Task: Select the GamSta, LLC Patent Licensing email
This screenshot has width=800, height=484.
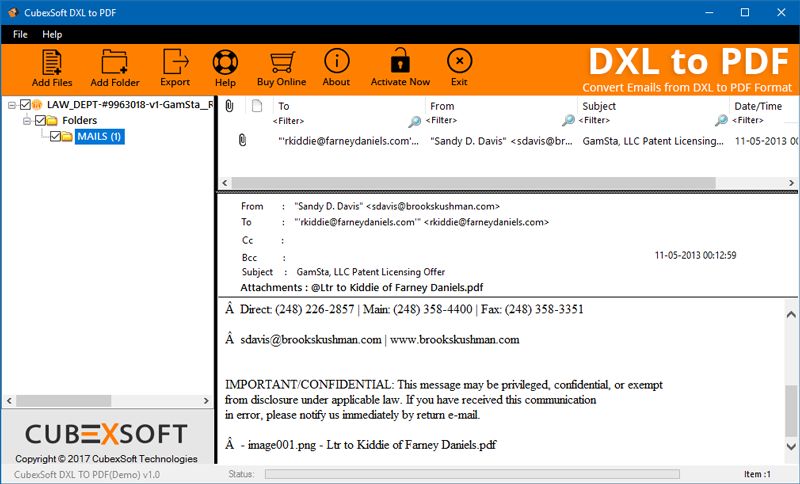Action: point(653,141)
